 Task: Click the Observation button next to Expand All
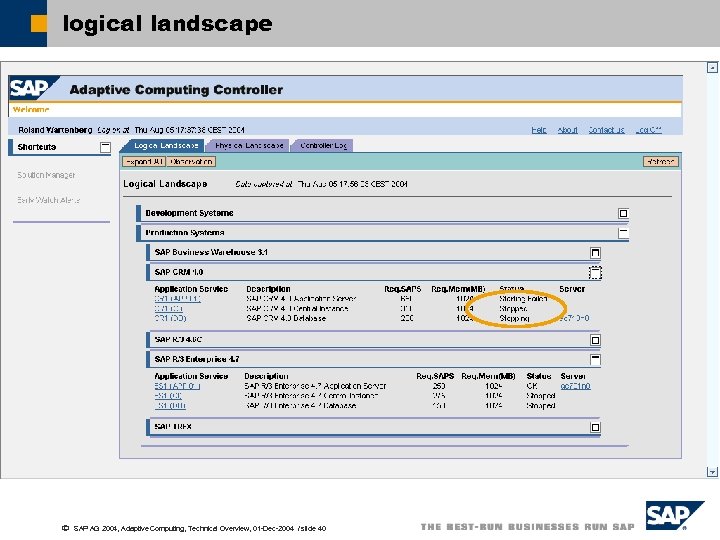coord(191,162)
